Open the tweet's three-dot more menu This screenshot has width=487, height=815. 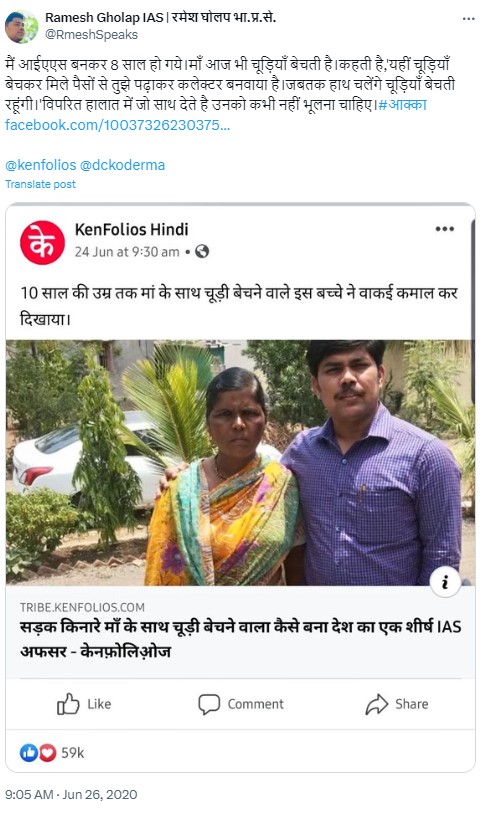[x=468, y=19]
